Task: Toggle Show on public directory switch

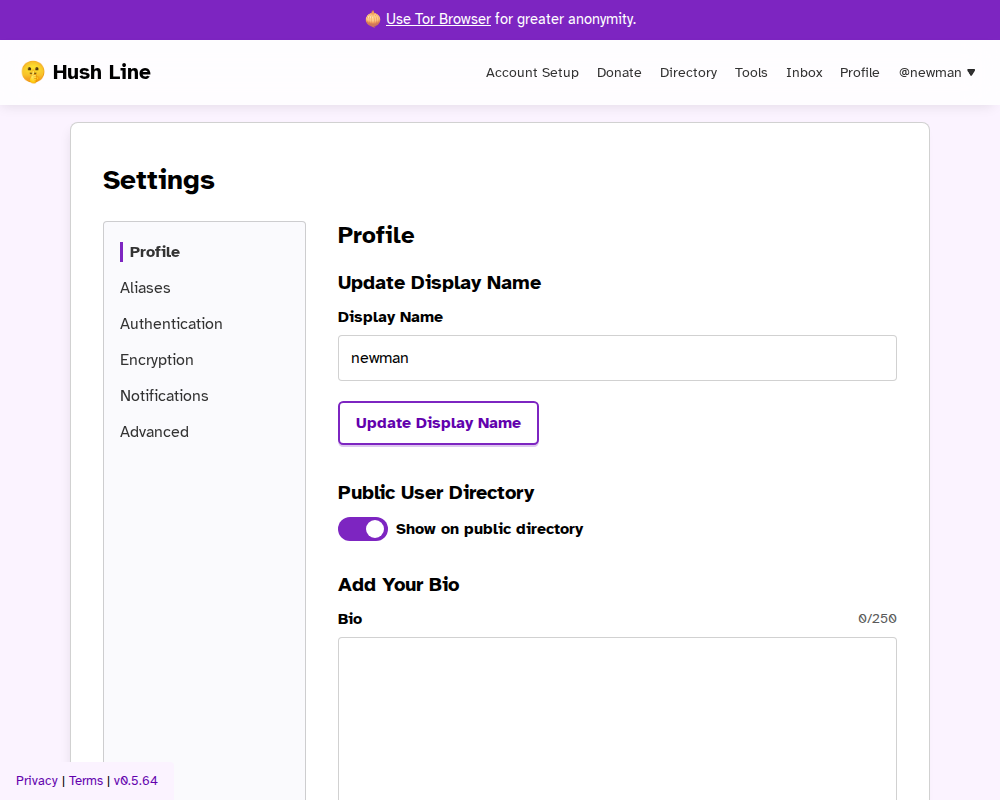Action: [363, 529]
